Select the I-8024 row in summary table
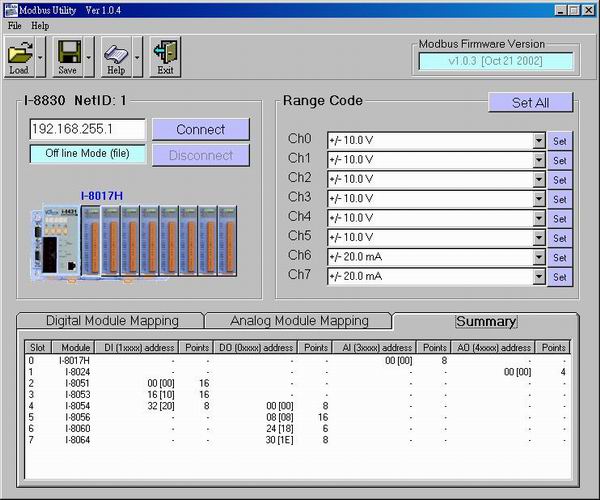This screenshot has height=500, width=600. pos(297,372)
